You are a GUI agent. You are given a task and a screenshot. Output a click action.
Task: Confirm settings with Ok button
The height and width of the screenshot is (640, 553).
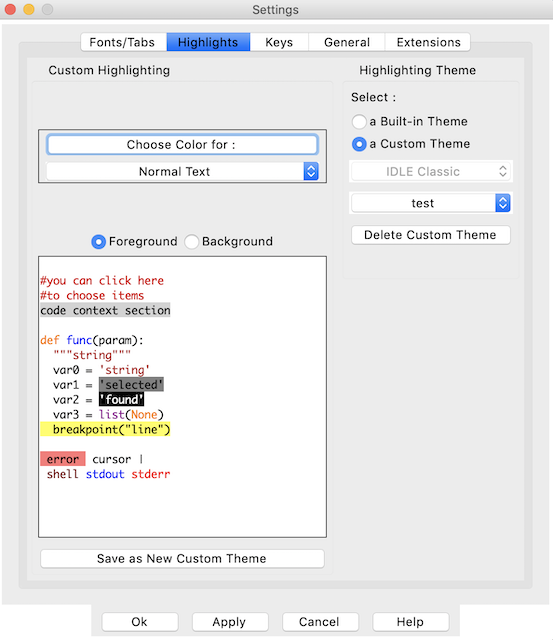click(140, 622)
